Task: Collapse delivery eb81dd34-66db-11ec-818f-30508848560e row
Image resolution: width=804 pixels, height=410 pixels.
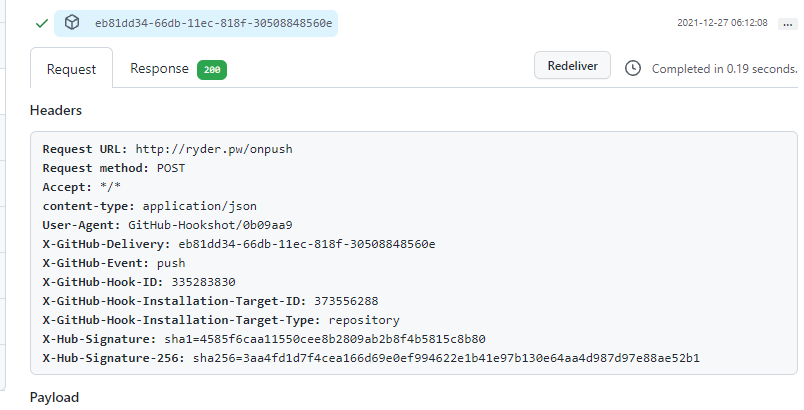Action: (x=212, y=22)
